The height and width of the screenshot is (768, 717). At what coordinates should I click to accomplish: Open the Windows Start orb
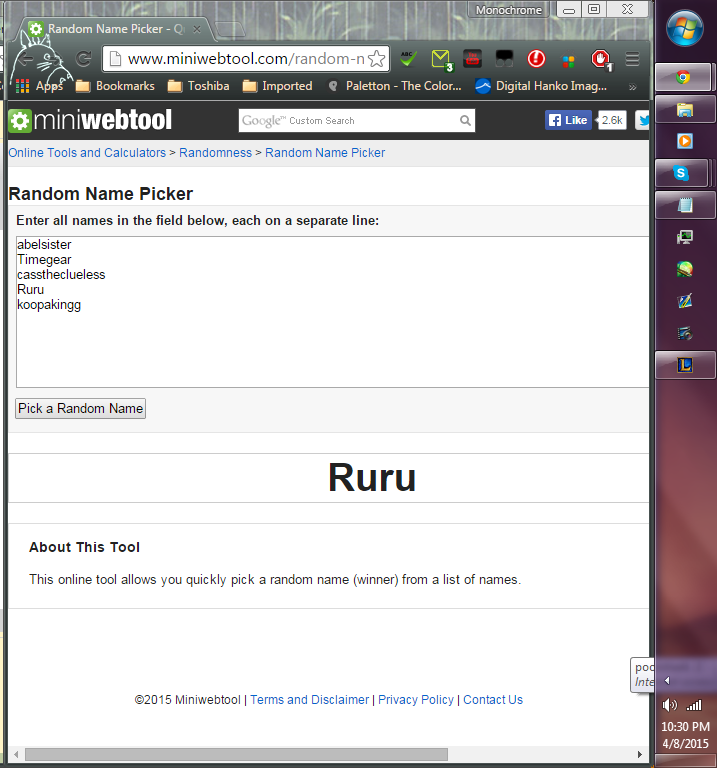click(x=685, y=28)
